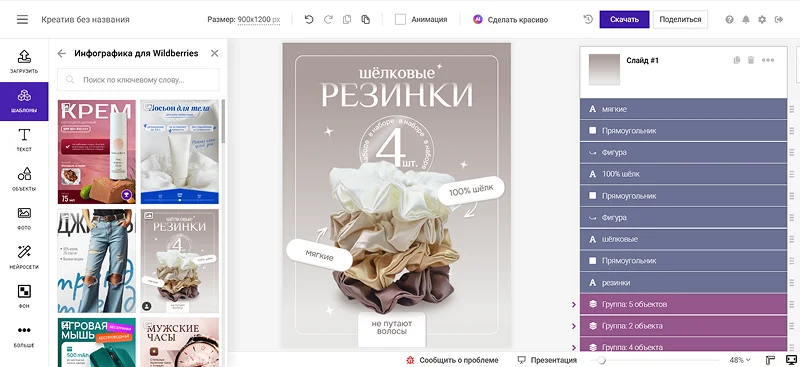Screen dimensions: 800x367
Task: Select the Лосьон для тела template thumbnail
Action: pyautogui.click(x=180, y=152)
